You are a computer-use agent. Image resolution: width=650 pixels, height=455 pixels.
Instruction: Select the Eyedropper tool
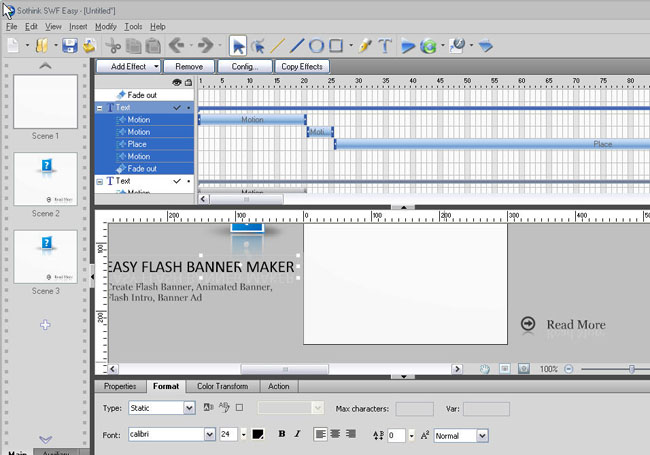[365, 46]
